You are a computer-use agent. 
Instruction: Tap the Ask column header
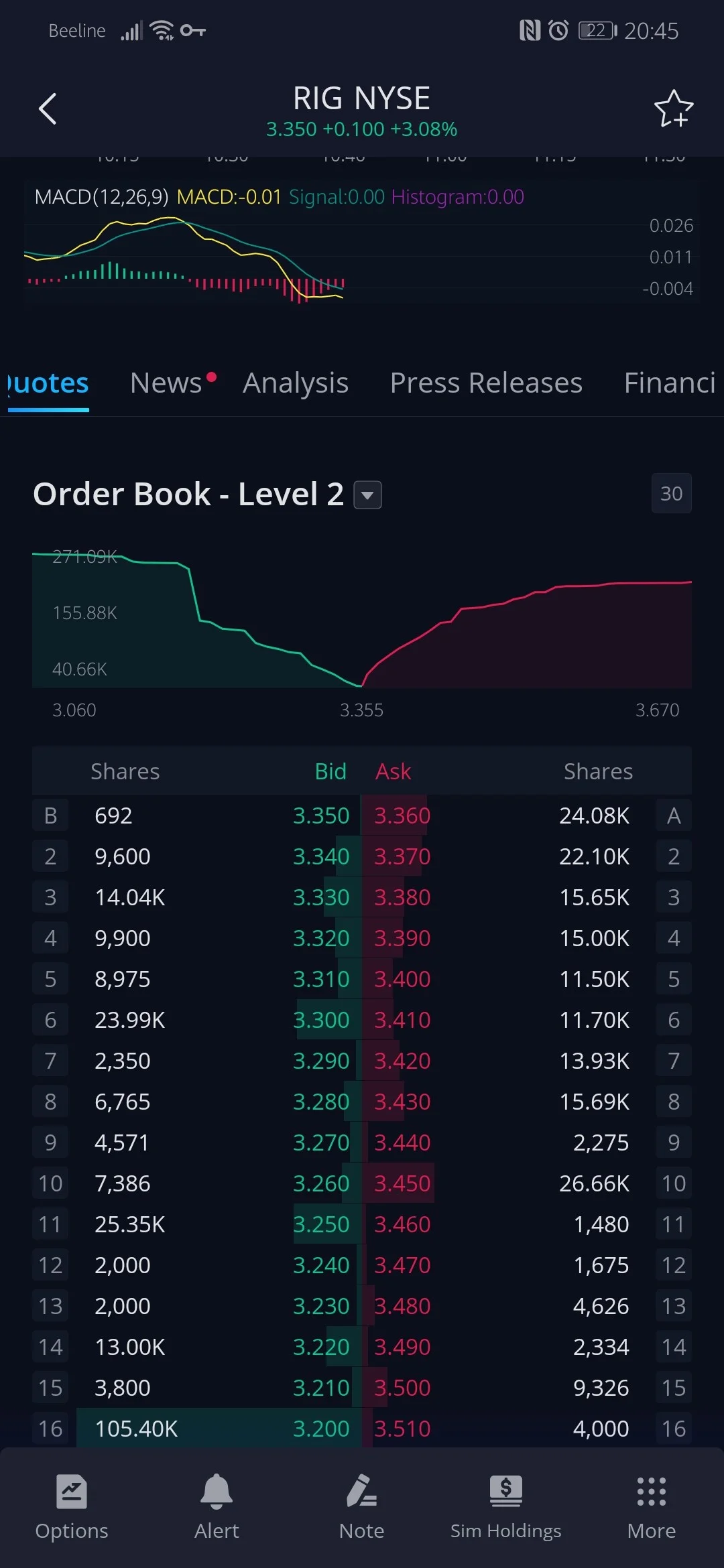click(394, 771)
